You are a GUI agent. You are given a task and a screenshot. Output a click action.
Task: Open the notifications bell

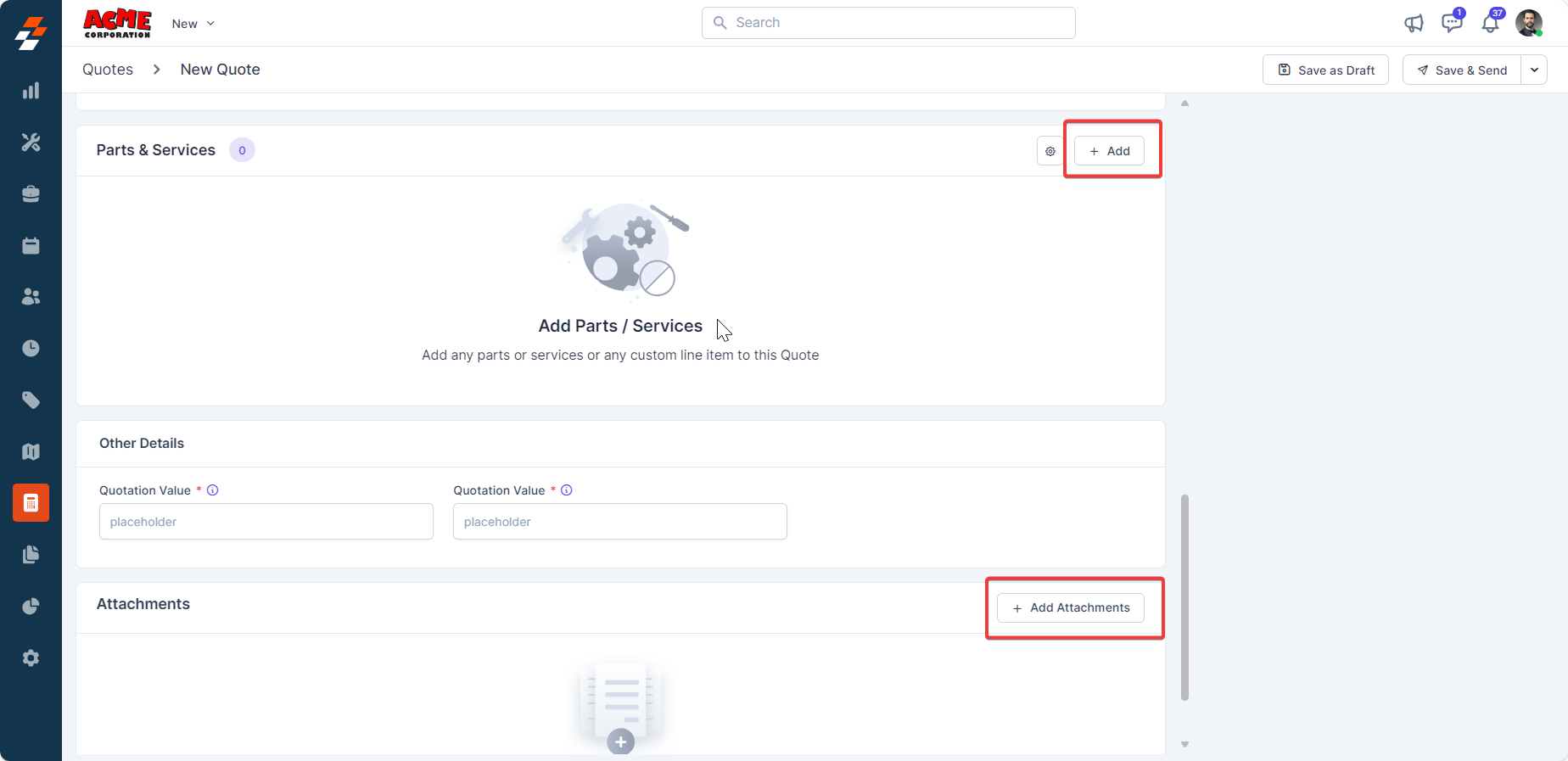pyautogui.click(x=1490, y=24)
